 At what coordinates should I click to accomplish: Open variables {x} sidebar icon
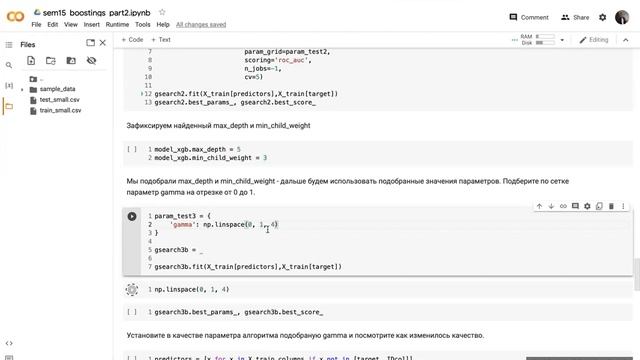point(9,85)
